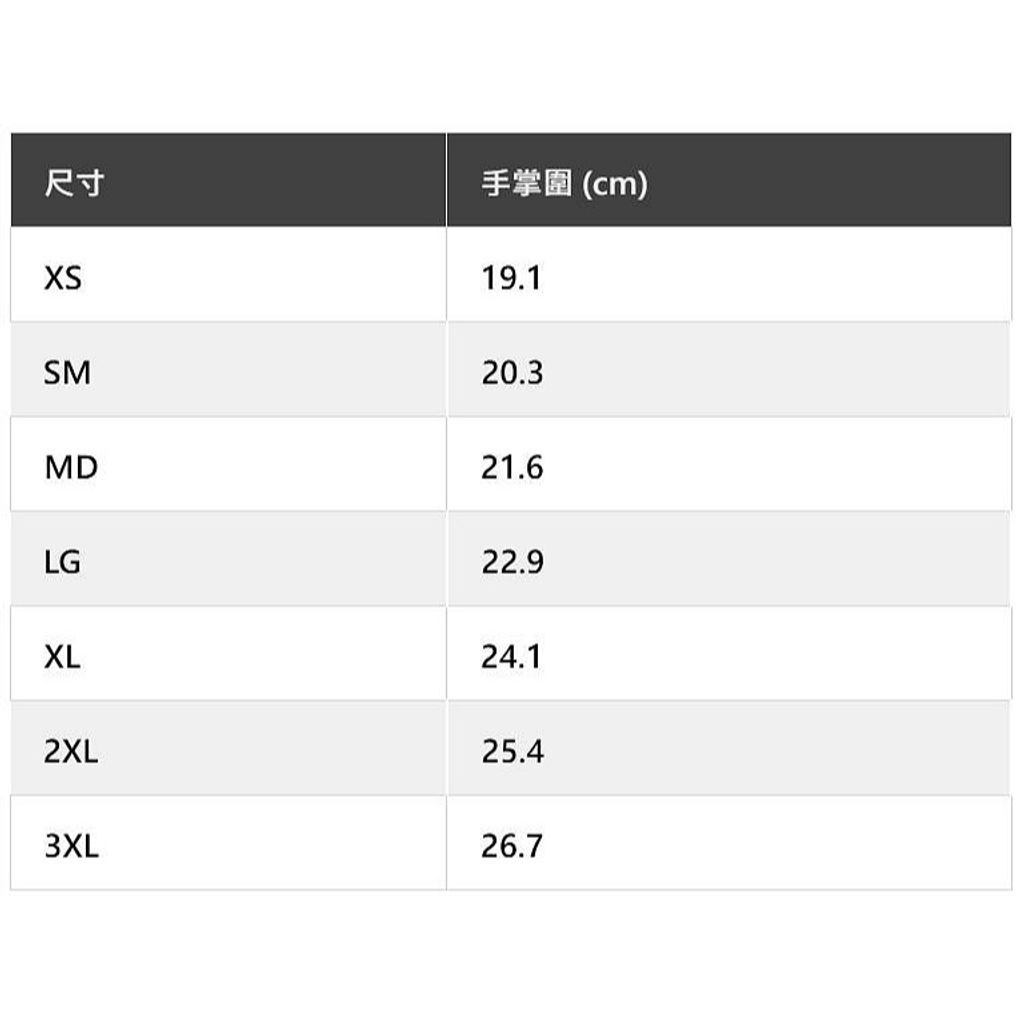1024x1024 pixels.
Task: Click the 26.7 measurement value
Action: 512,846
